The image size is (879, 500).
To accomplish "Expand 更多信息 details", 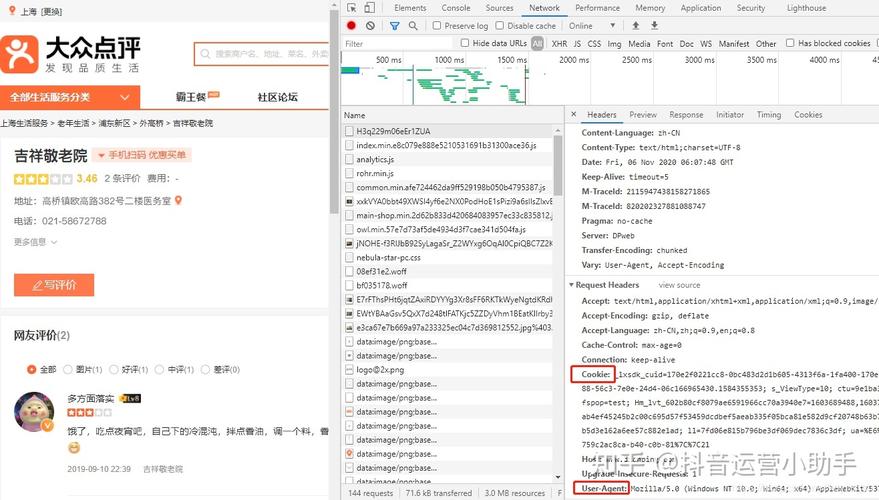I will (x=35, y=242).
